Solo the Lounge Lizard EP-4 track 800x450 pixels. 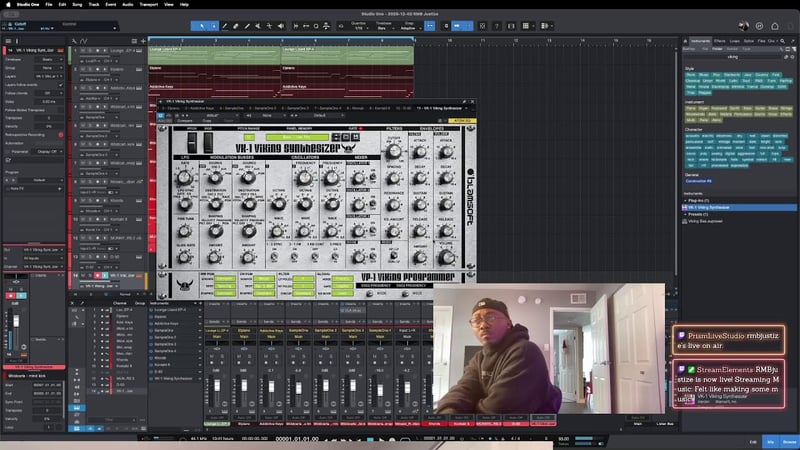click(x=90, y=51)
